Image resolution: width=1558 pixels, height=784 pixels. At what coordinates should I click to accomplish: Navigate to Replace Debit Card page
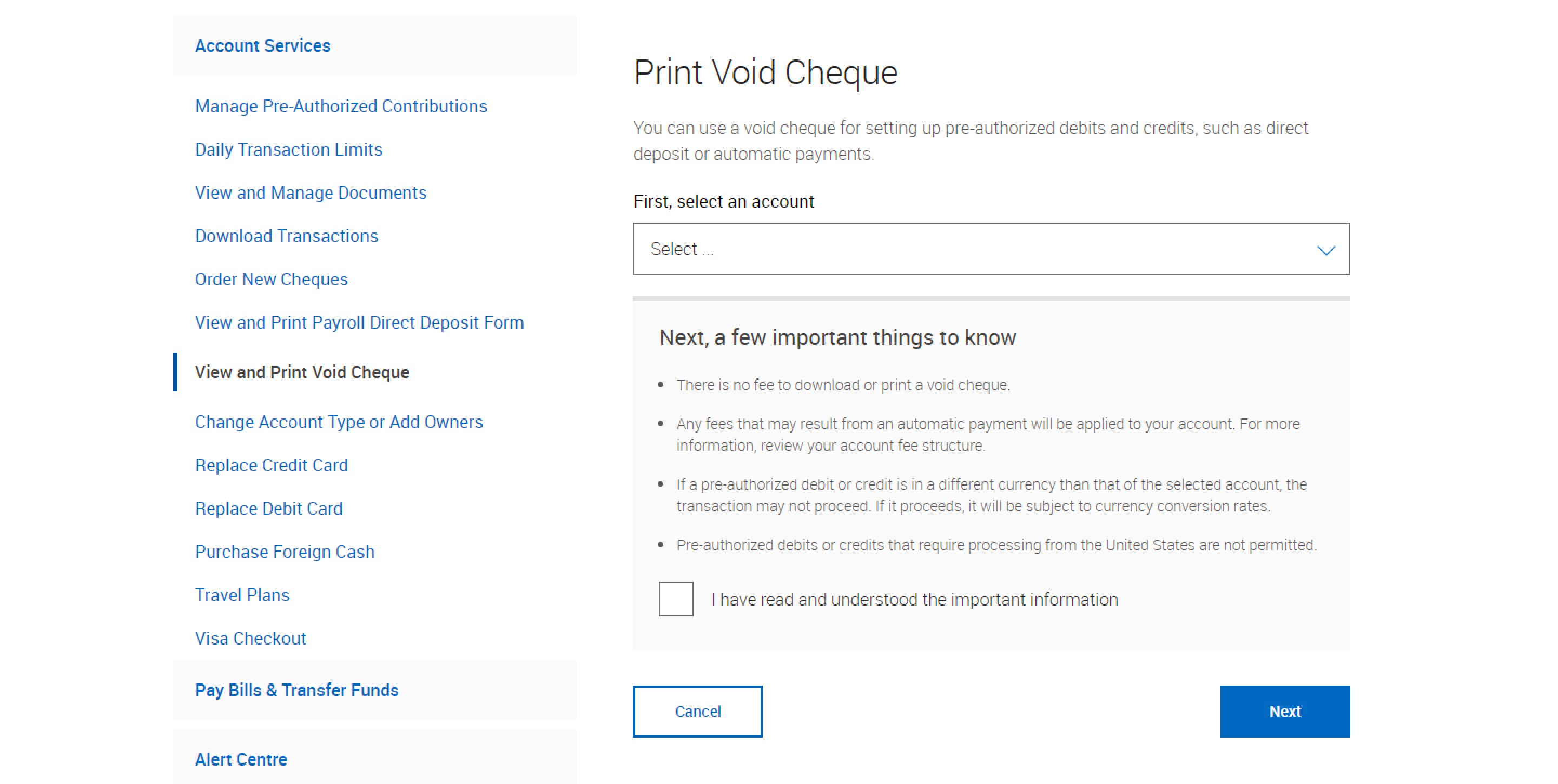[270, 508]
